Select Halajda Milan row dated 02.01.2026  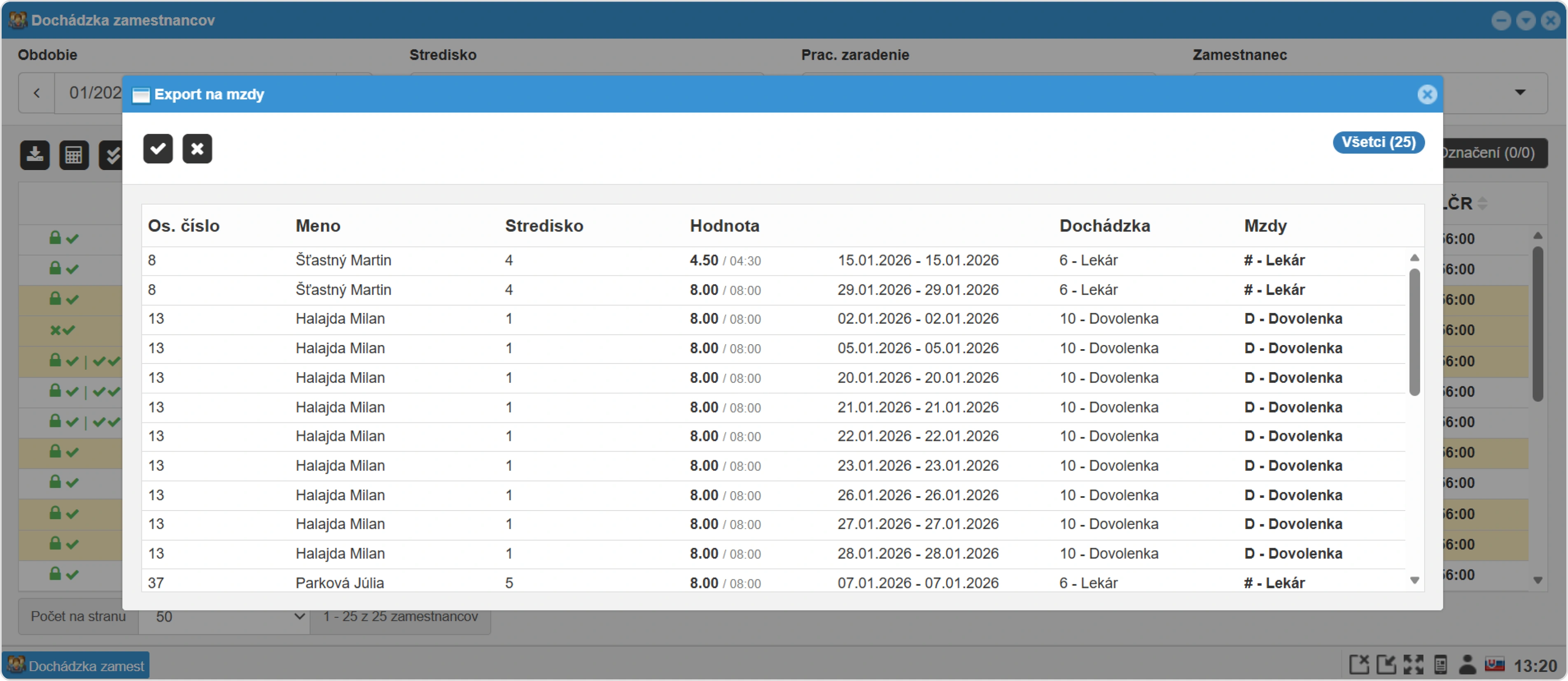tap(774, 319)
